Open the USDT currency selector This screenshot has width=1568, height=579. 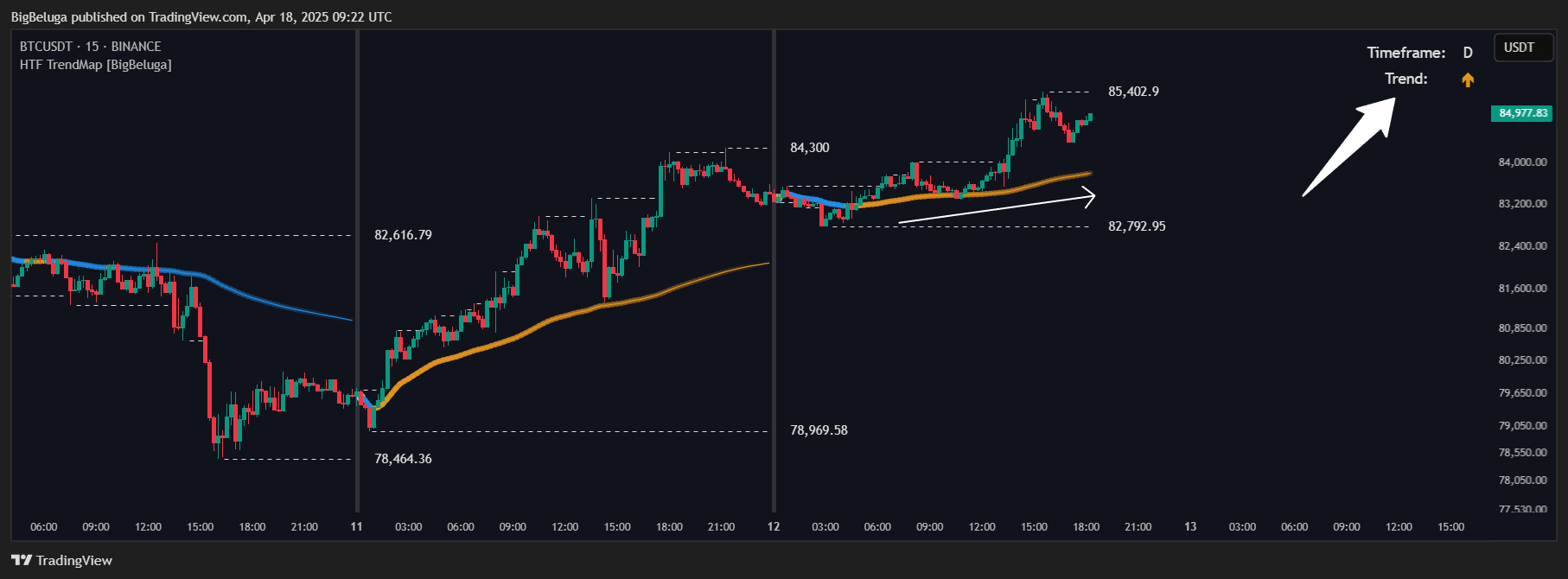coord(1523,48)
